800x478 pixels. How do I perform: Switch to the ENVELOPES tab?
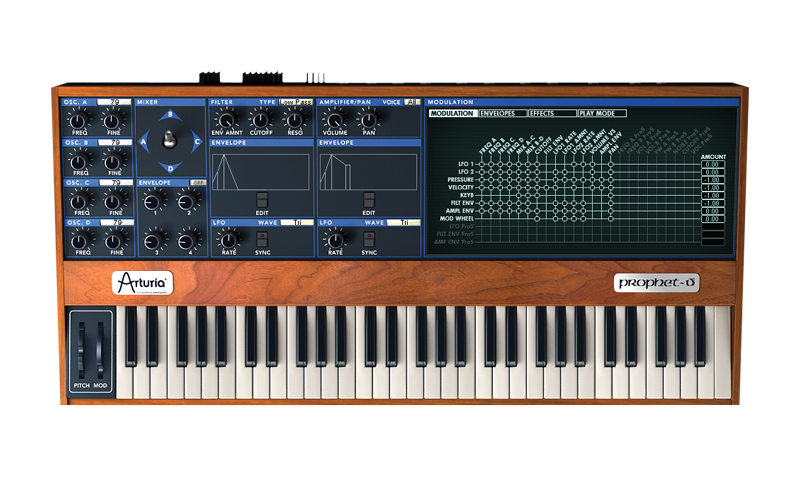click(503, 113)
